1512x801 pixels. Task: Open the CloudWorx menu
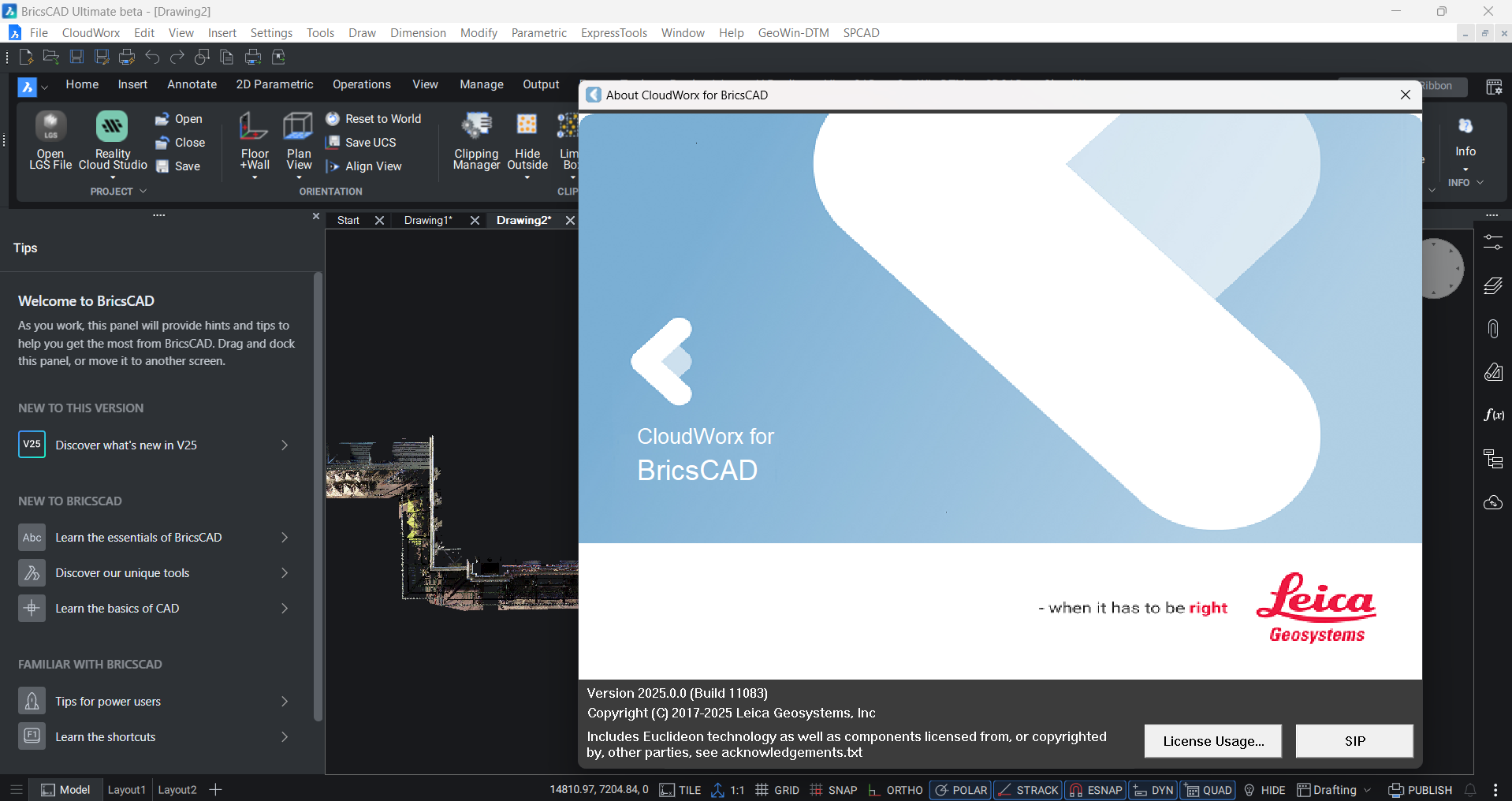[91, 33]
